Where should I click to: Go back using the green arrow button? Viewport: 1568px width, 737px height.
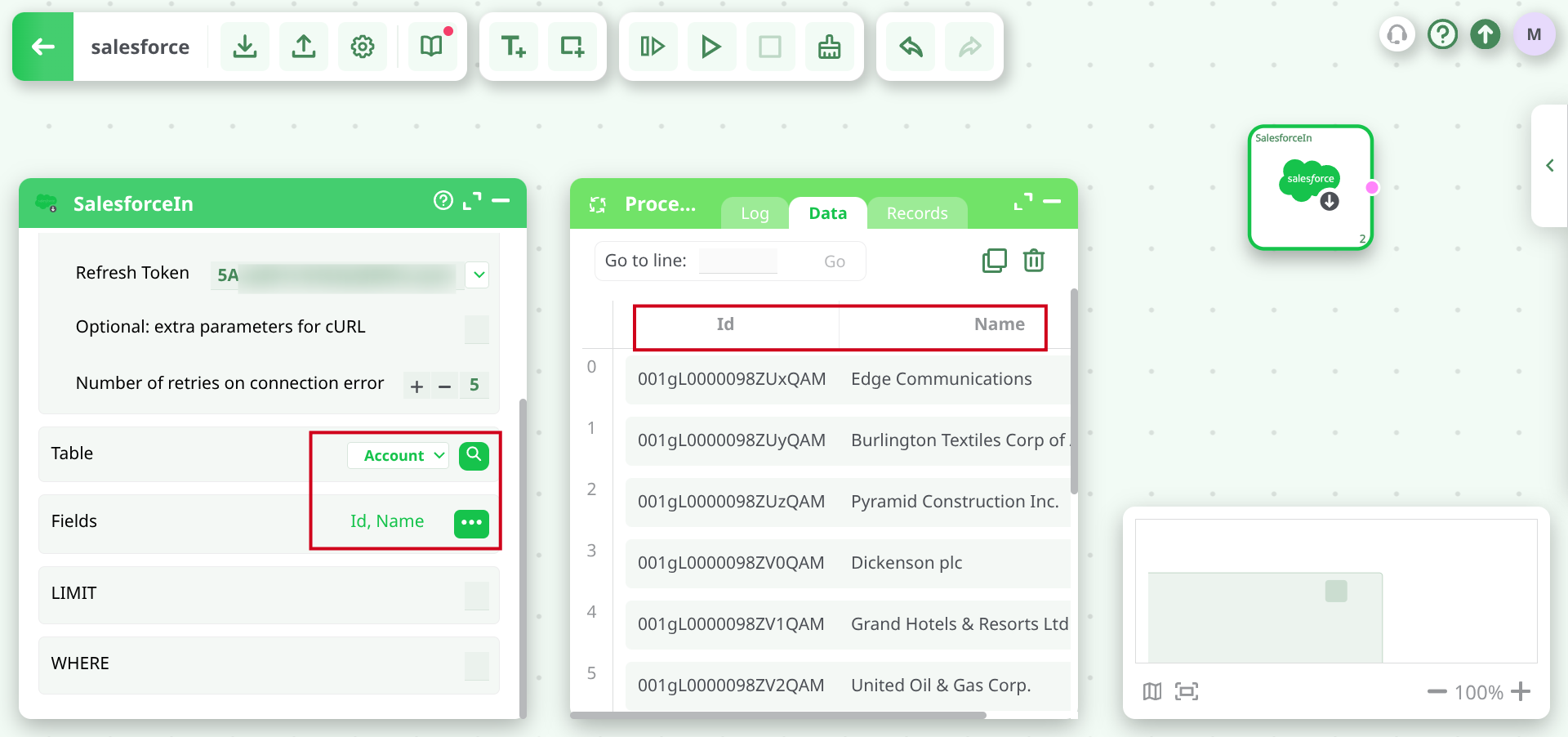[x=42, y=47]
